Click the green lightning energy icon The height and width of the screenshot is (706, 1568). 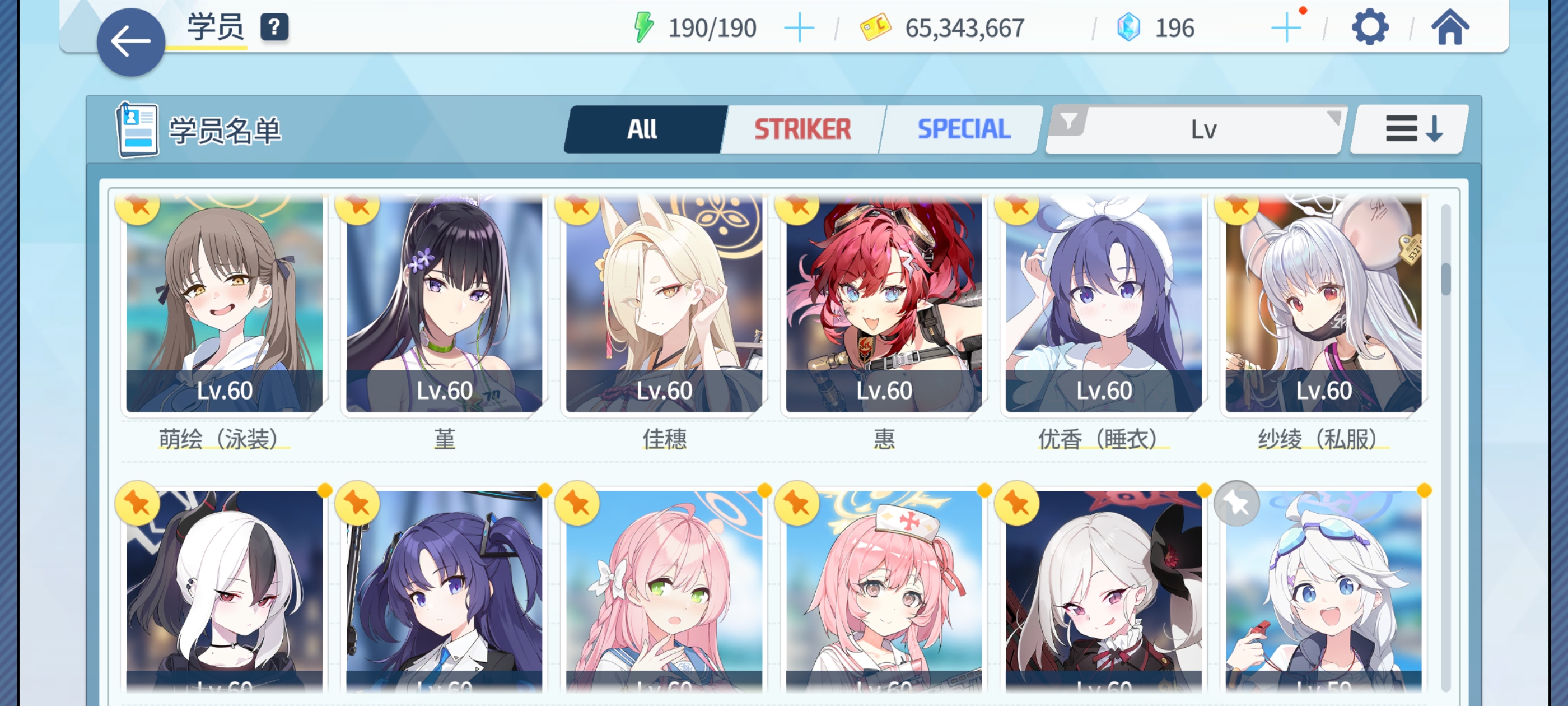click(x=643, y=27)
